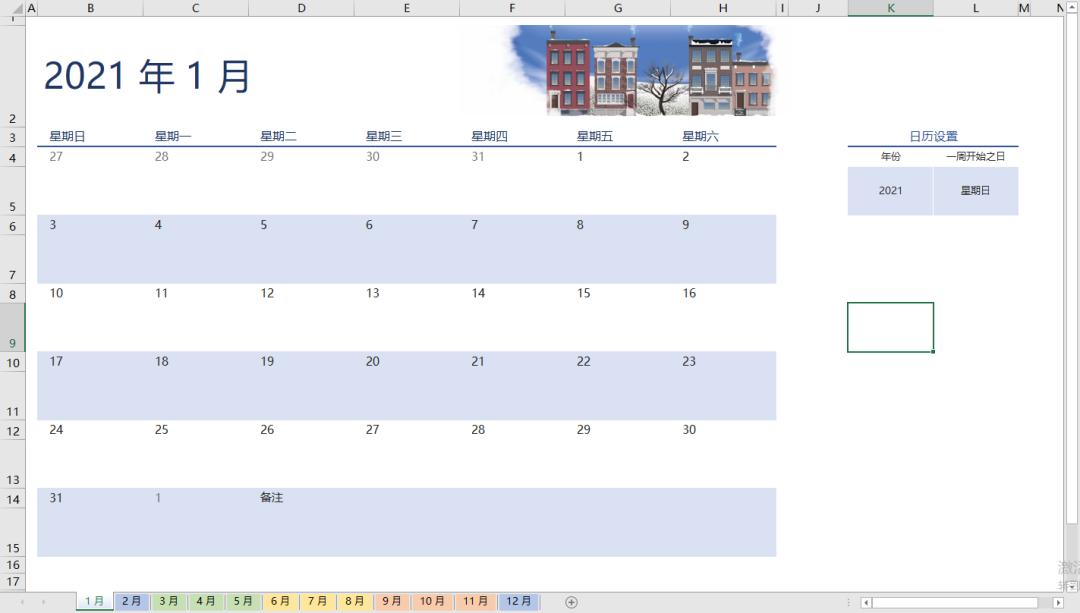Select column H header
The image size is (1080, 613).
tap(723, 8)
